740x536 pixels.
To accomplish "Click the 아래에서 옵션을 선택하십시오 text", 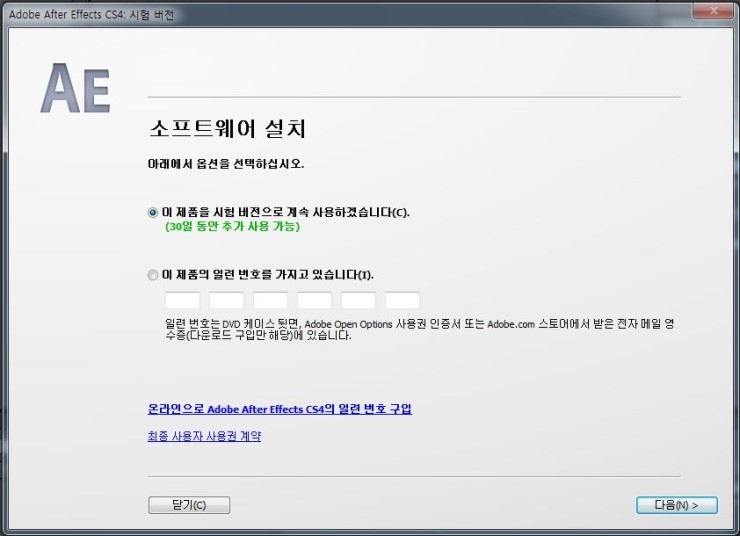I will (226, 164).
